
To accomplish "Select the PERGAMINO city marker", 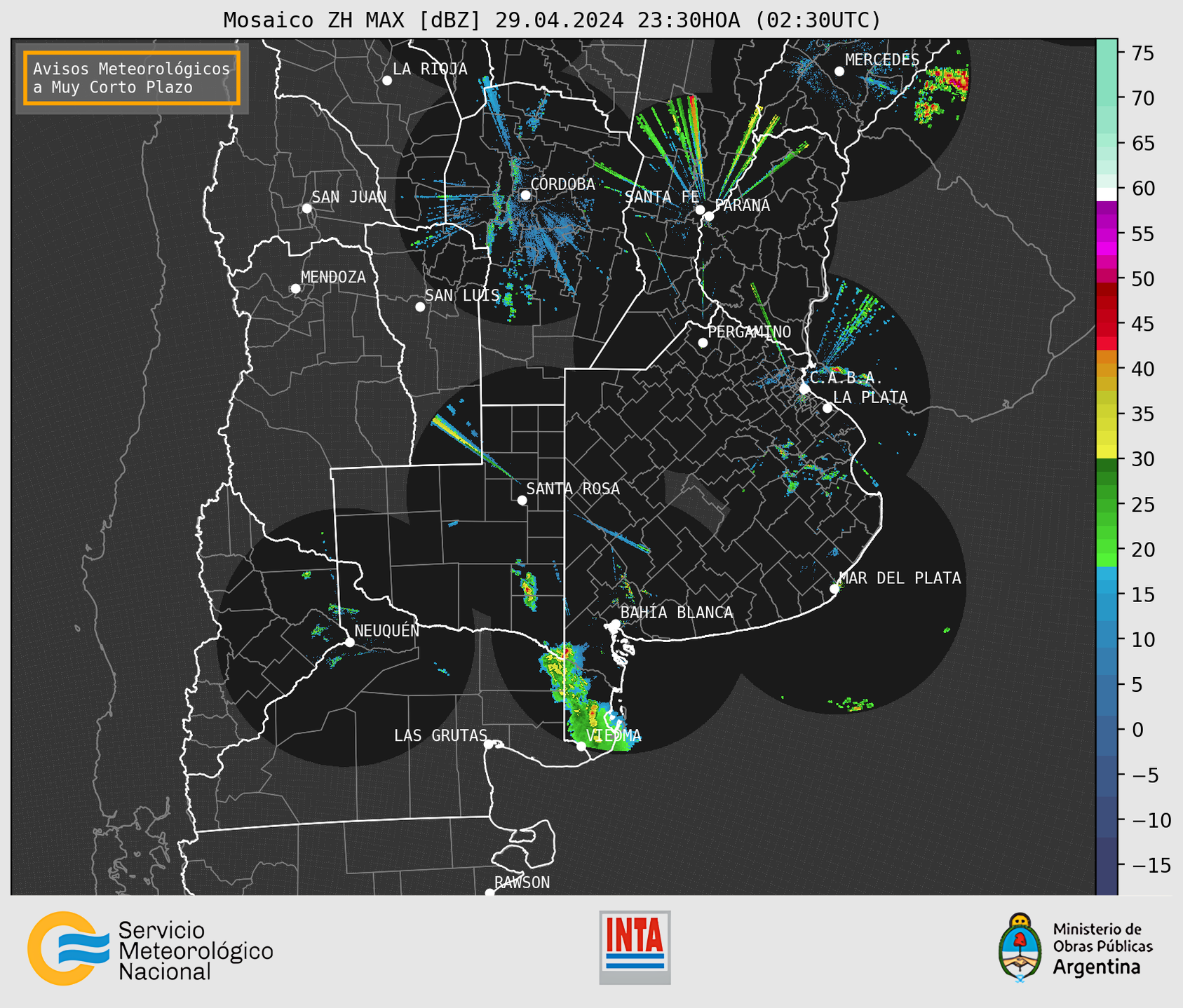I will (x=703, y=343).
